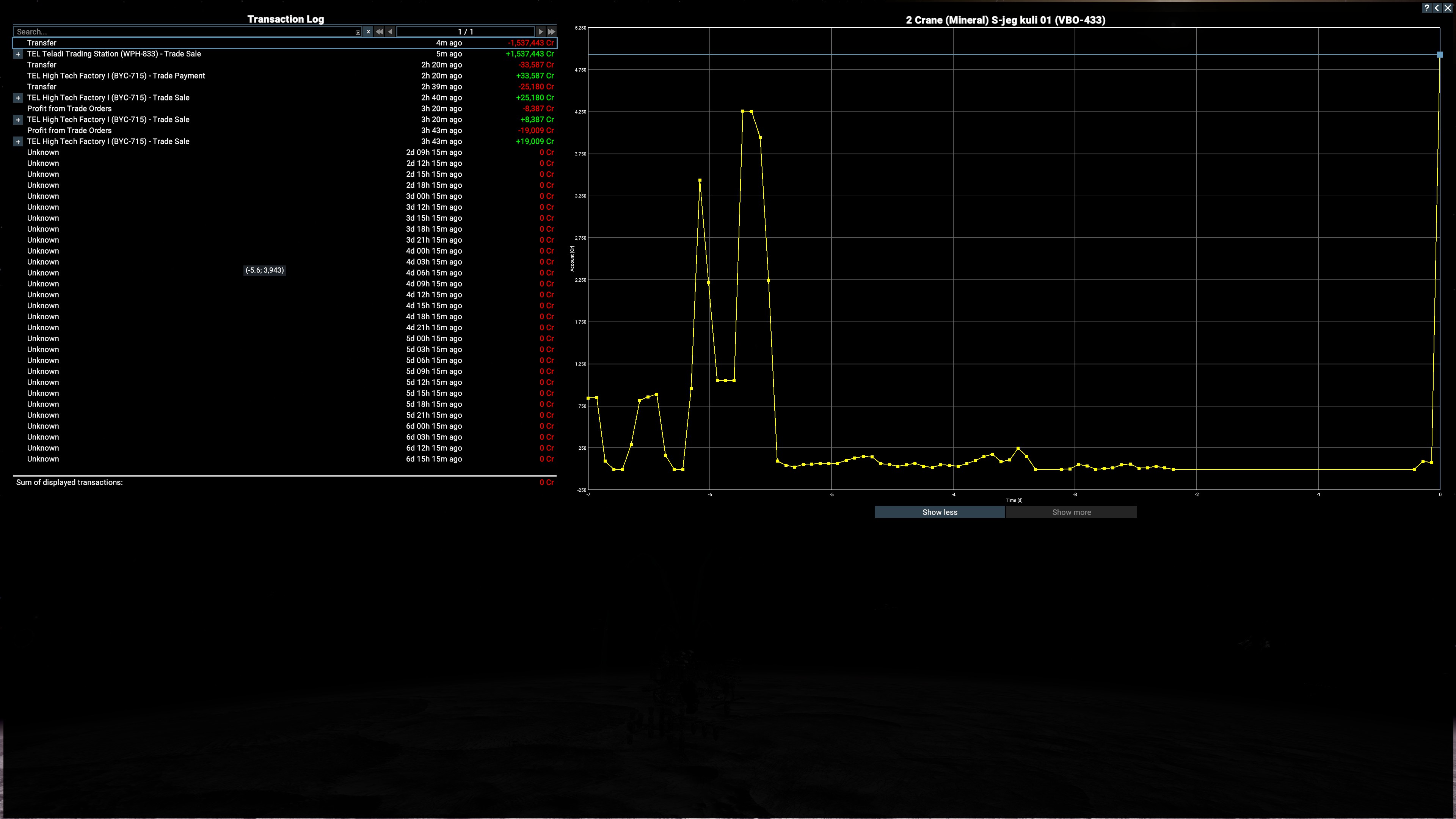Expand the High Tech Factory sale worth +8,387 Cr
Viewport: 1456px width, 819px height.
pyautogui.click(x=18, y=120)
